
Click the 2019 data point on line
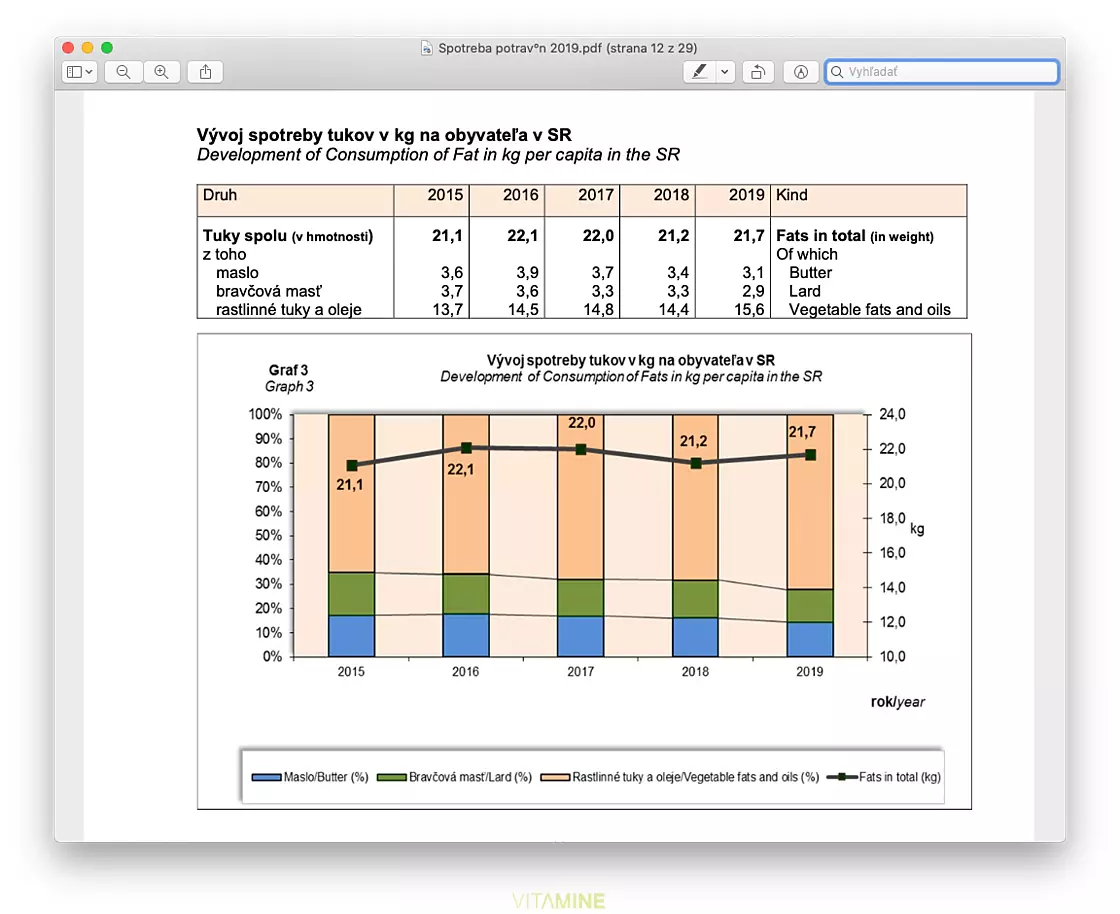(810, 455)
